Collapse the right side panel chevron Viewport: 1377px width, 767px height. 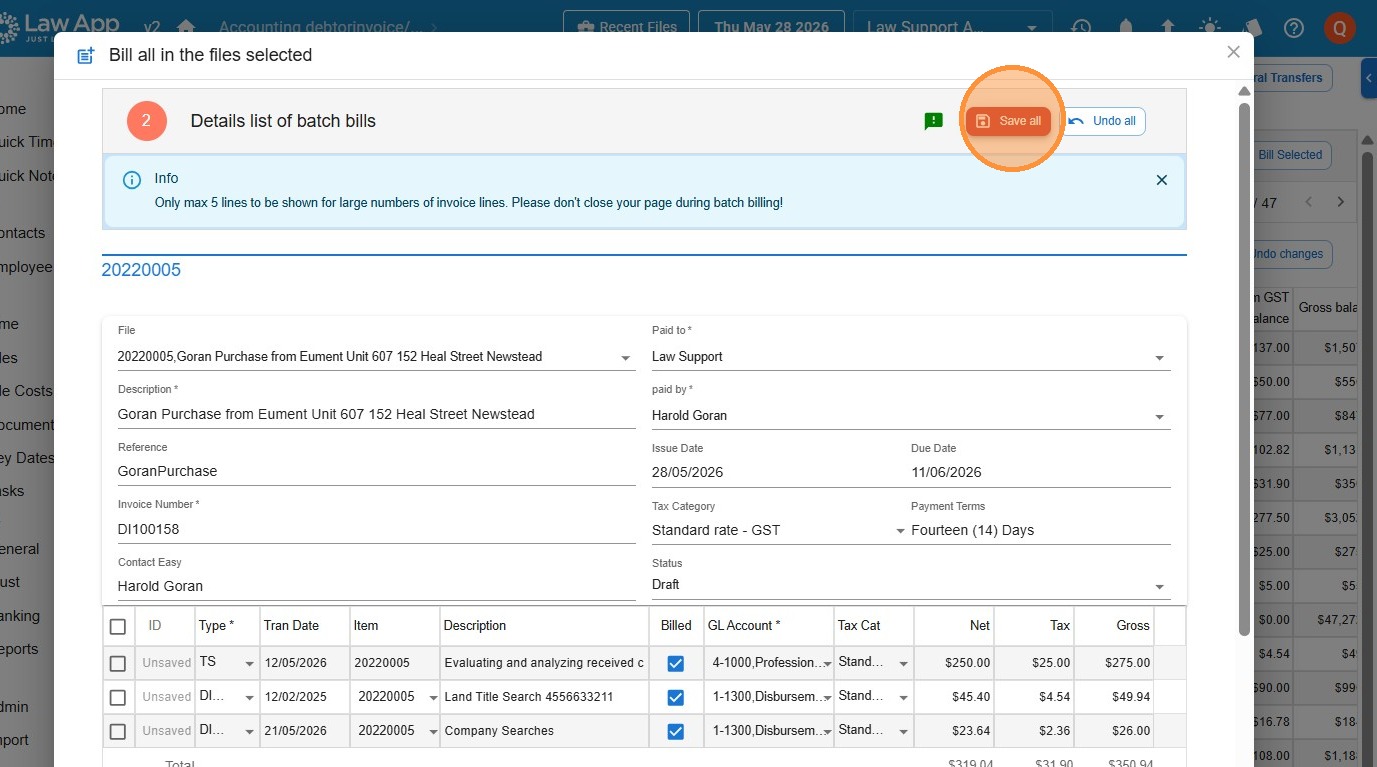(1369, 78)
